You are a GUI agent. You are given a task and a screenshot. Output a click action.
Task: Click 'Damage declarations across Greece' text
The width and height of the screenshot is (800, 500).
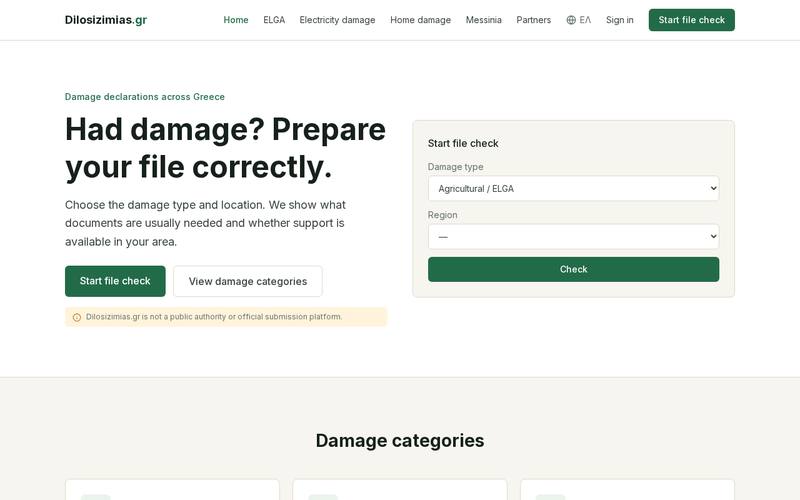pyautogui.click(x=145, y=96)
